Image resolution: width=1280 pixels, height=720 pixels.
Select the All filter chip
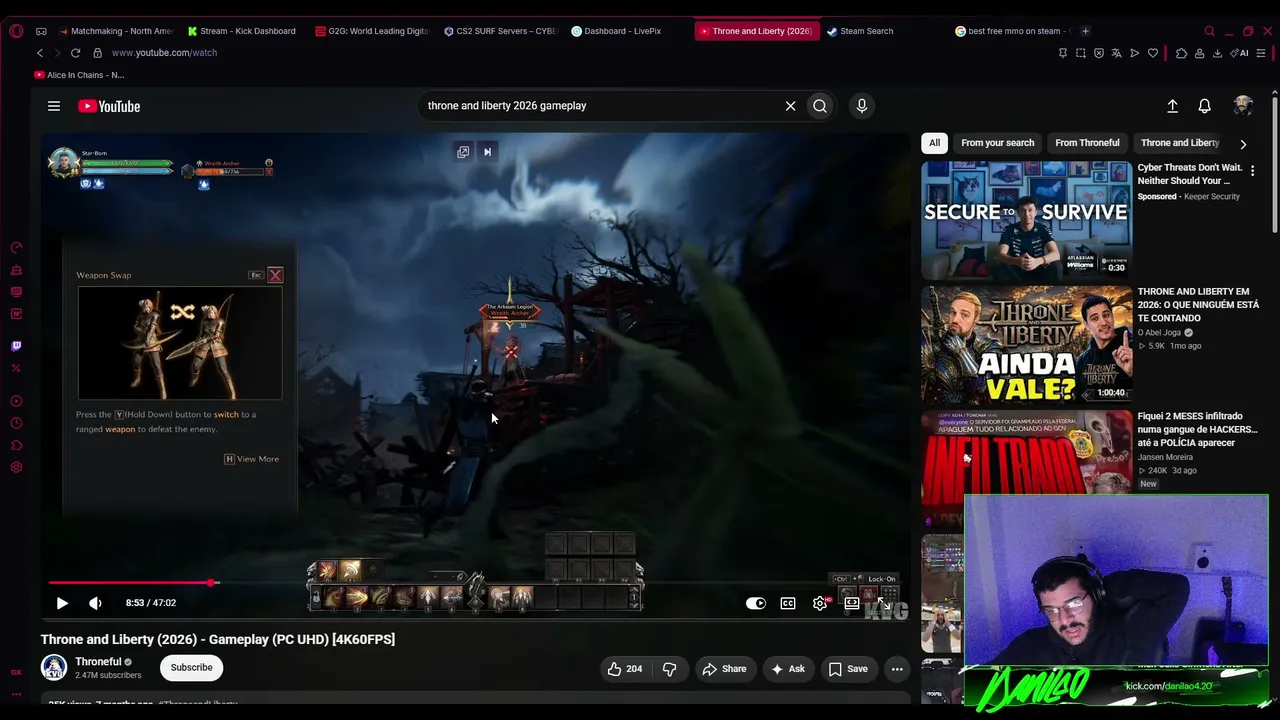click(935, 143)
